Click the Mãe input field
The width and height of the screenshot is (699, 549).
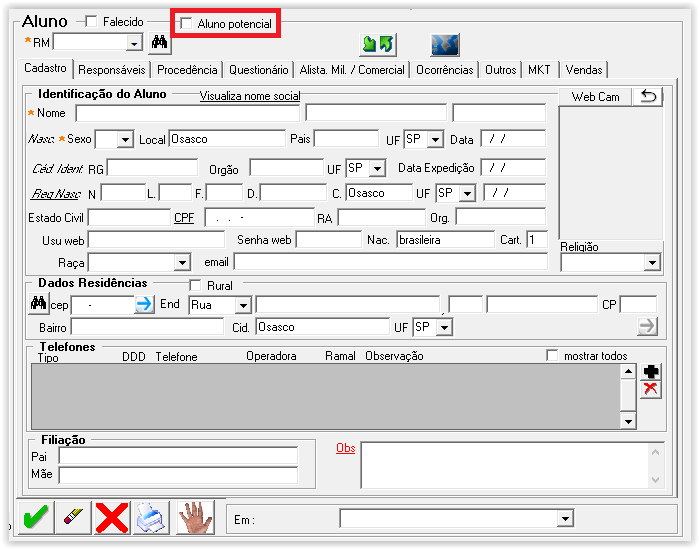click(178, 475)
